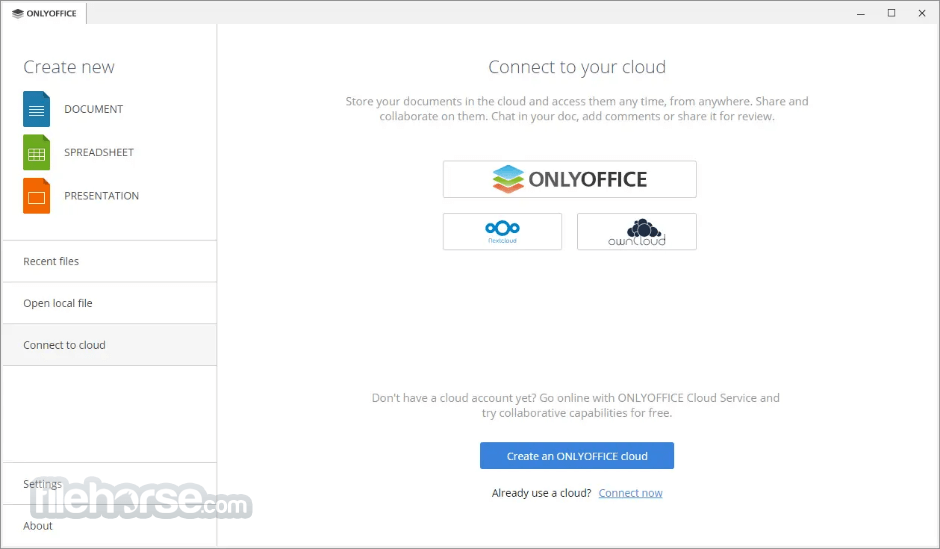Select Connect to cloud in sidebar
This screenshot has width=940, height=549.
(109, 345)
